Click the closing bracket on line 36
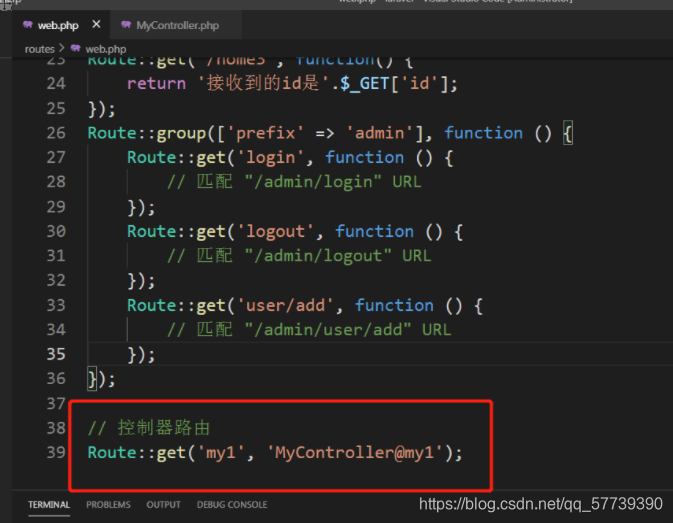The image size is (673, 523). coord(92,379)
